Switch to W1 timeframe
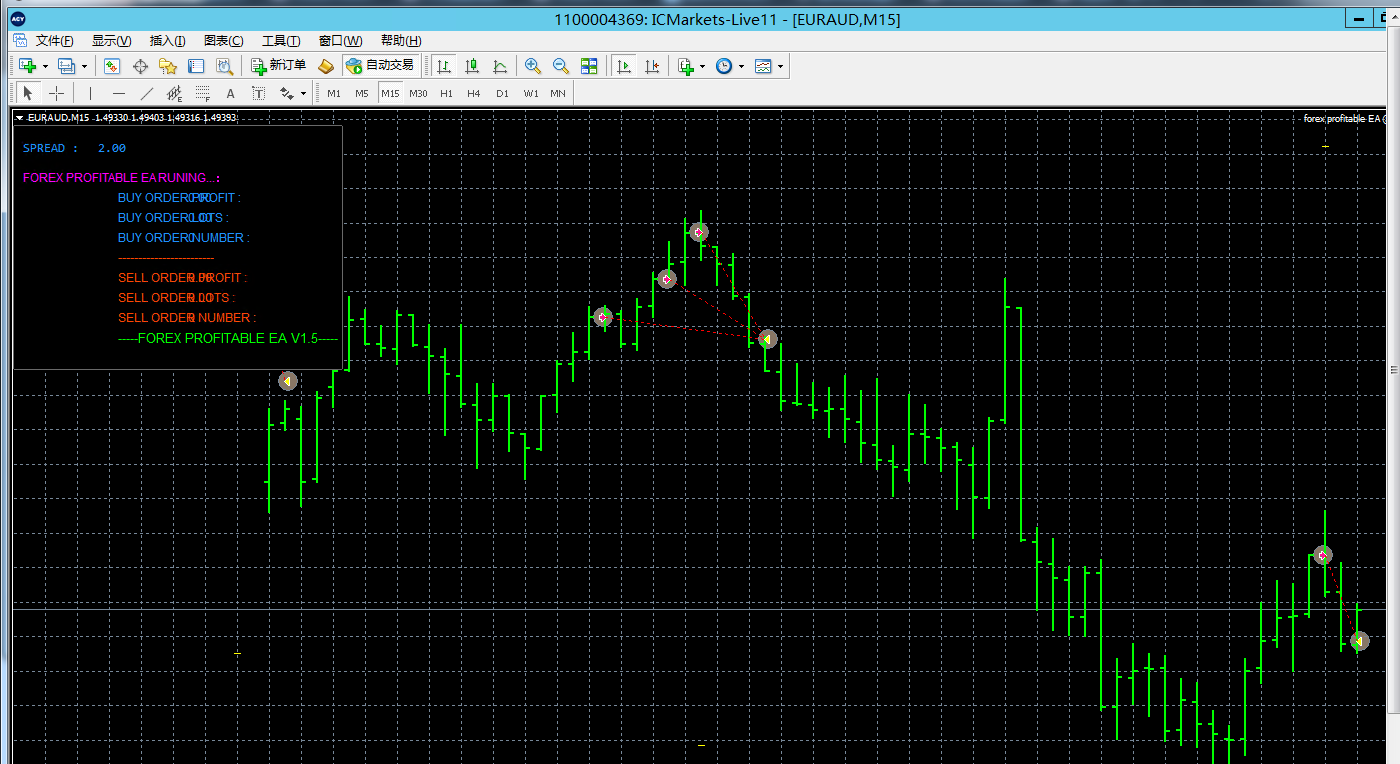Image resolution: width=1400 pixels, height=764 pixels. tap(530, 93)
